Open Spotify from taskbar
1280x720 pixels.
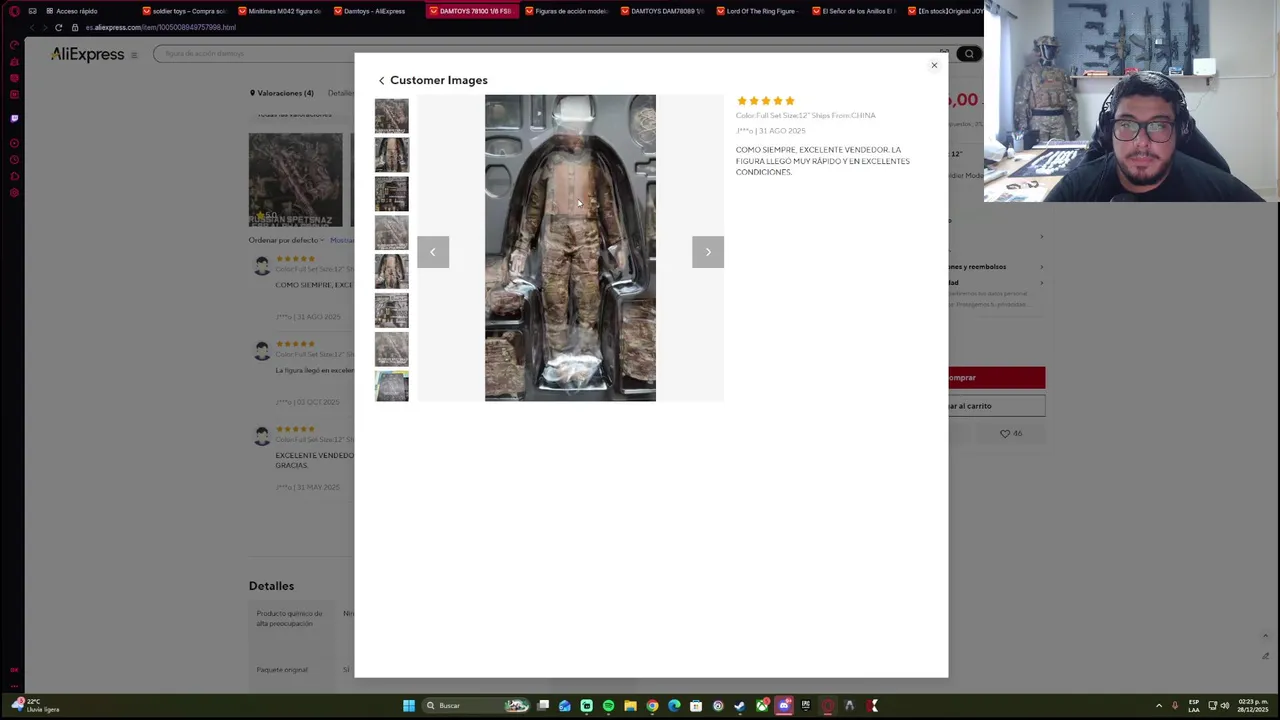tap(609, 706)
